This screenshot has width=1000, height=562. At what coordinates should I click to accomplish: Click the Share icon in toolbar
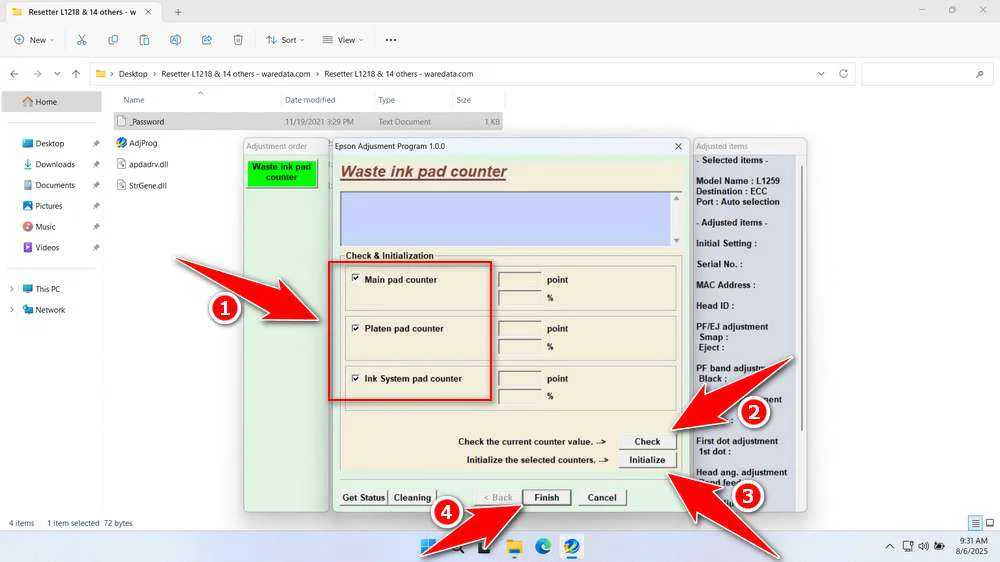(207, 40)
